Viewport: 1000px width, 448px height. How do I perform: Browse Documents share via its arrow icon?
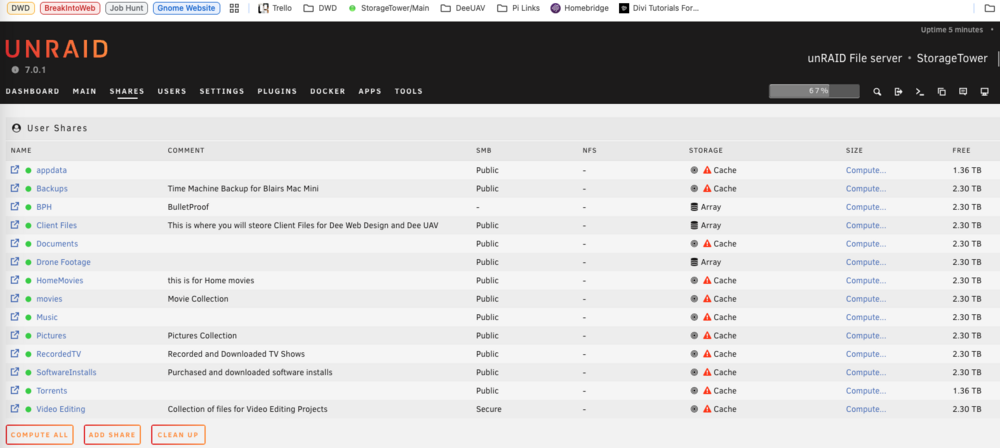tap(15, 243)
